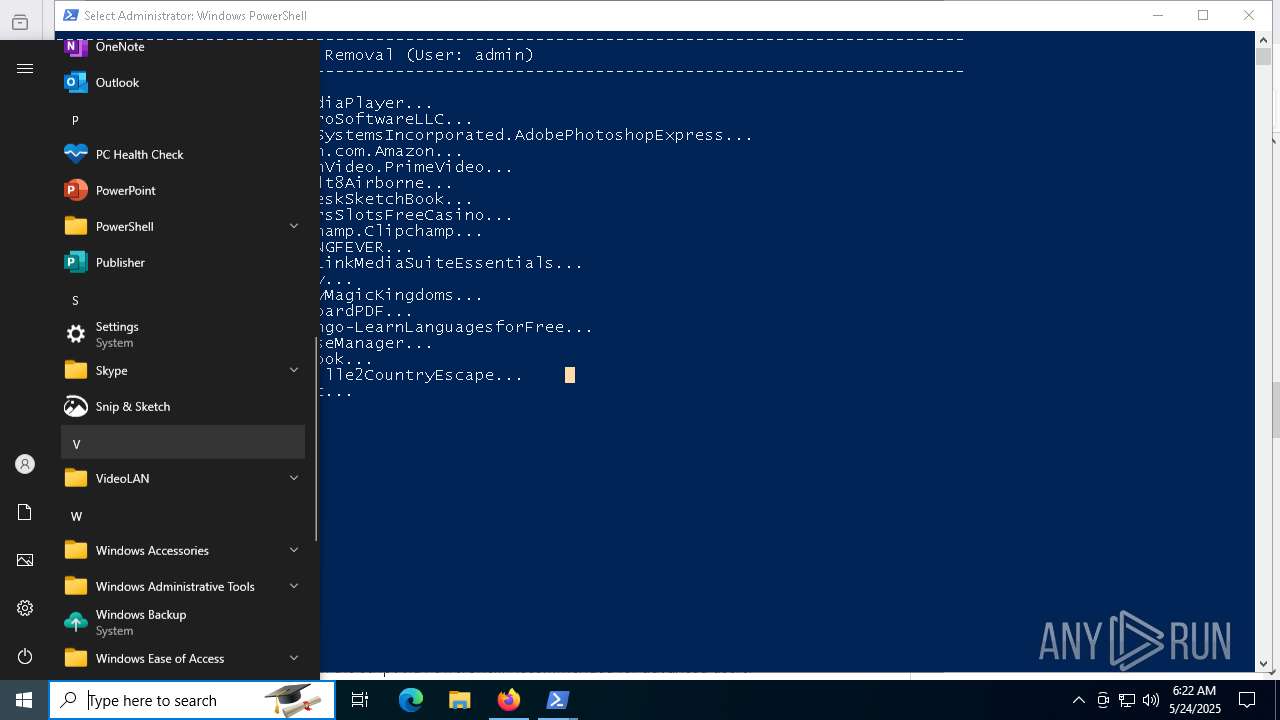Expand the VideoLAN folder chevron

pyautogui.click(x=294, y=479)
